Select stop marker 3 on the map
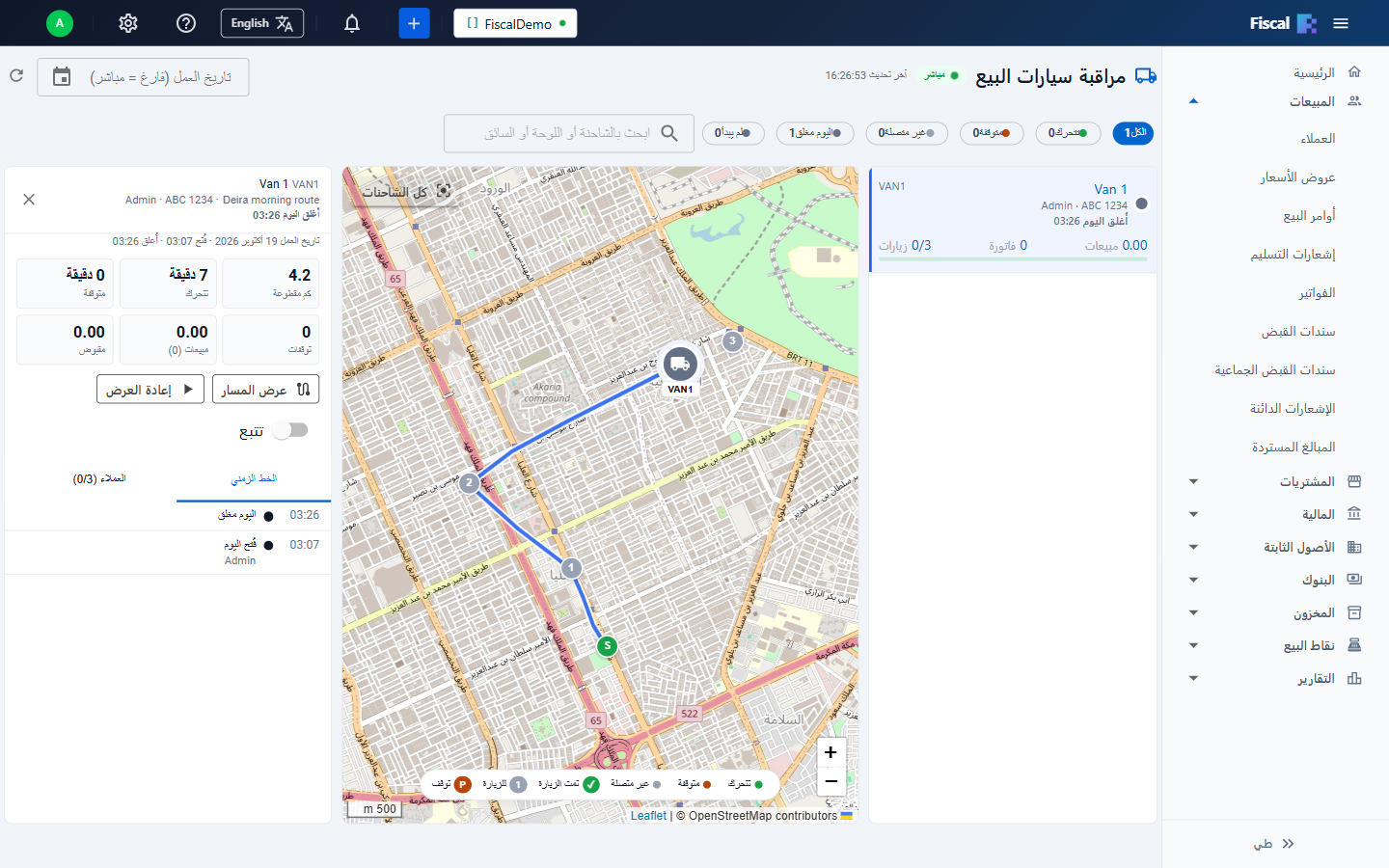The width and height of the screenshot is (1389, 868). (733, 340)
